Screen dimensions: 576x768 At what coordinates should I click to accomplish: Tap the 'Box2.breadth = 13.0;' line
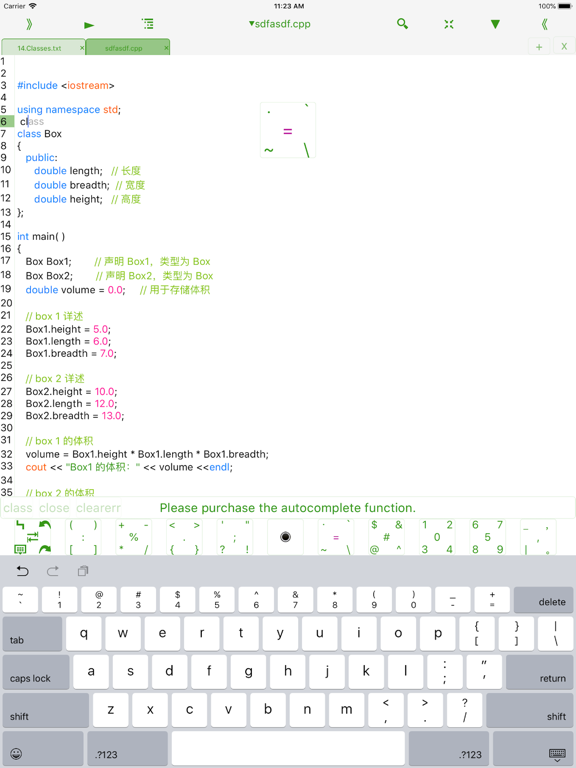click(75, 416)
